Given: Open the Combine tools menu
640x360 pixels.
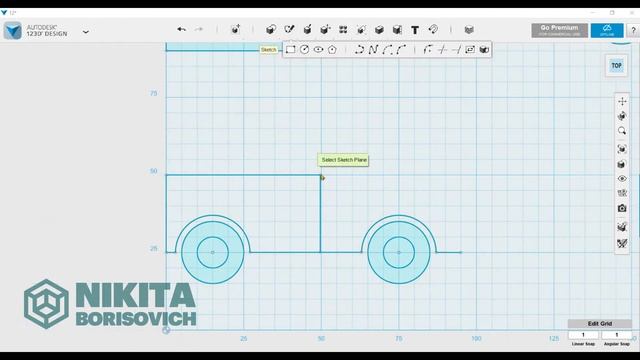Looking at the screenshot, I should [379, 29].
